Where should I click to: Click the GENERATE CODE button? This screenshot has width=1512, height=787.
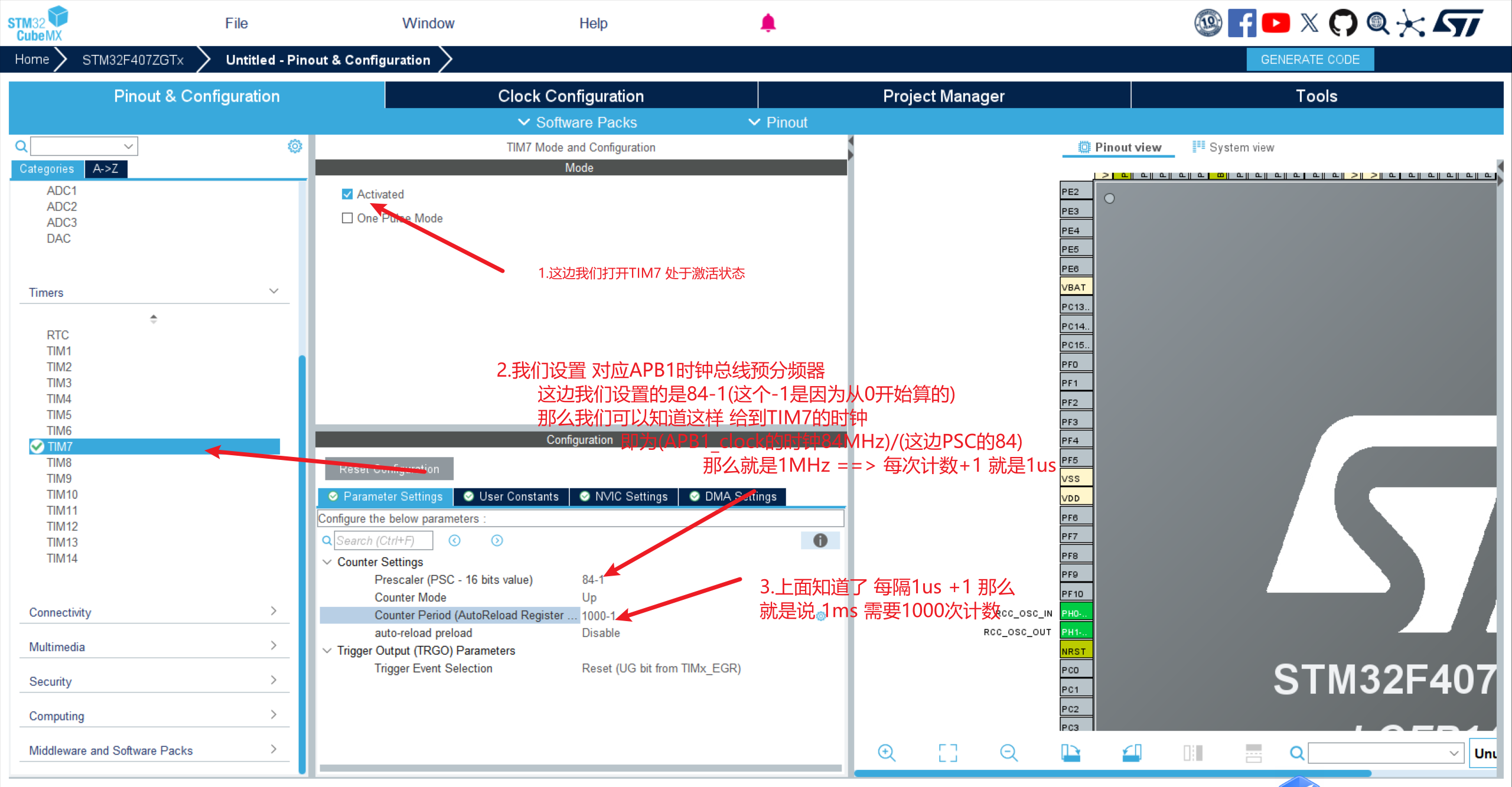coord(1309,60)
